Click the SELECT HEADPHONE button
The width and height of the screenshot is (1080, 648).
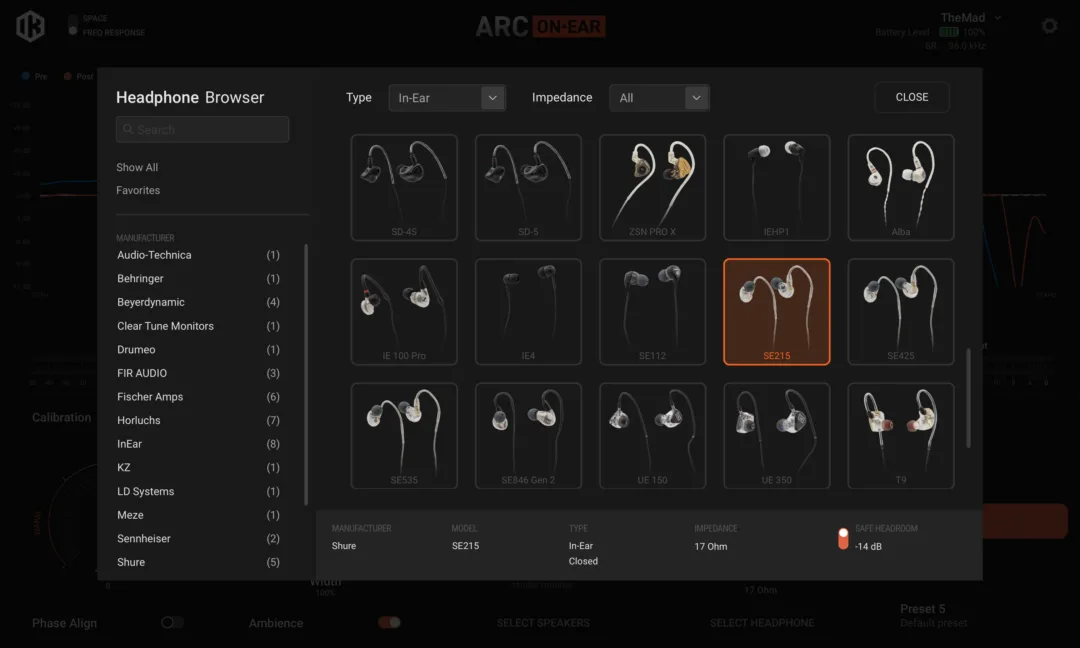coord(762,623)
